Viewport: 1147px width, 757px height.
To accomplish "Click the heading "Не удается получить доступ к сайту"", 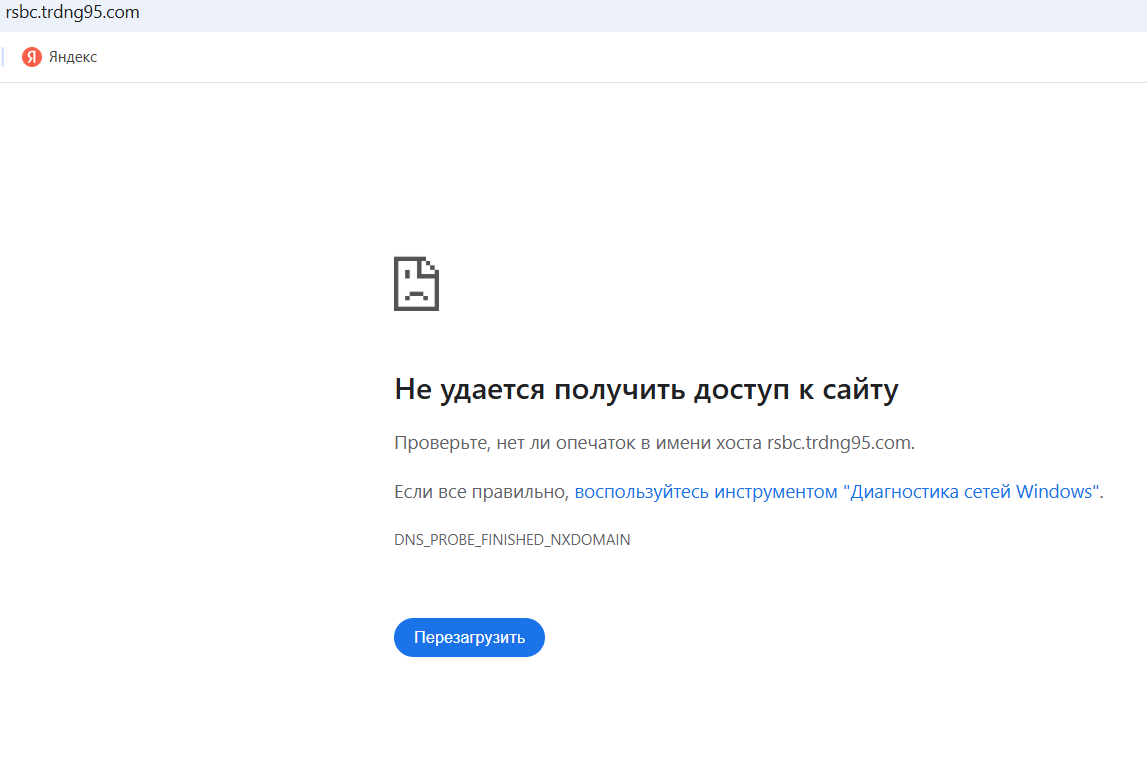I will pyautogui.click(x=646, y=389).
